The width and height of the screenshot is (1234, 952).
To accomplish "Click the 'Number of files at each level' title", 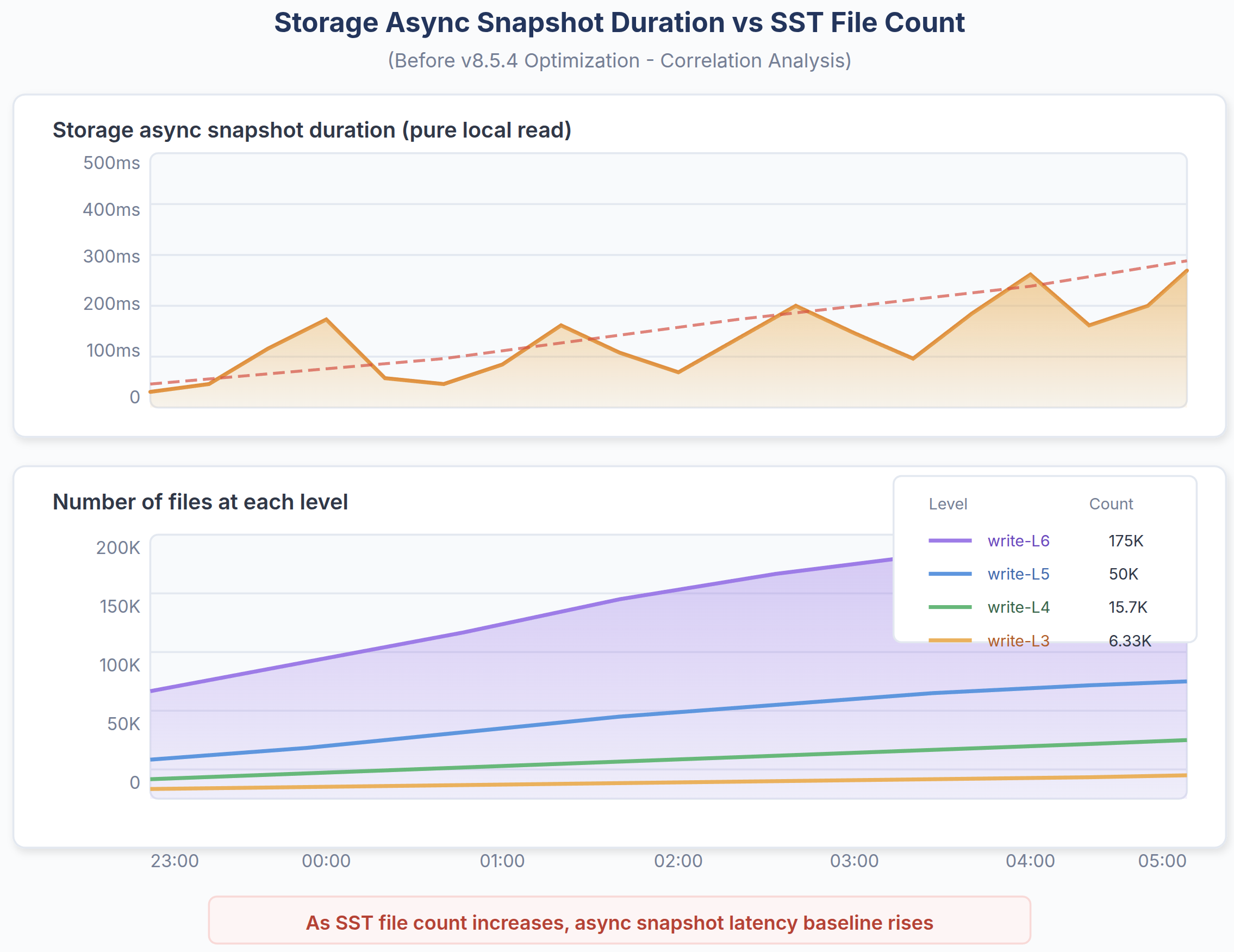I will (x=200, y=502).
